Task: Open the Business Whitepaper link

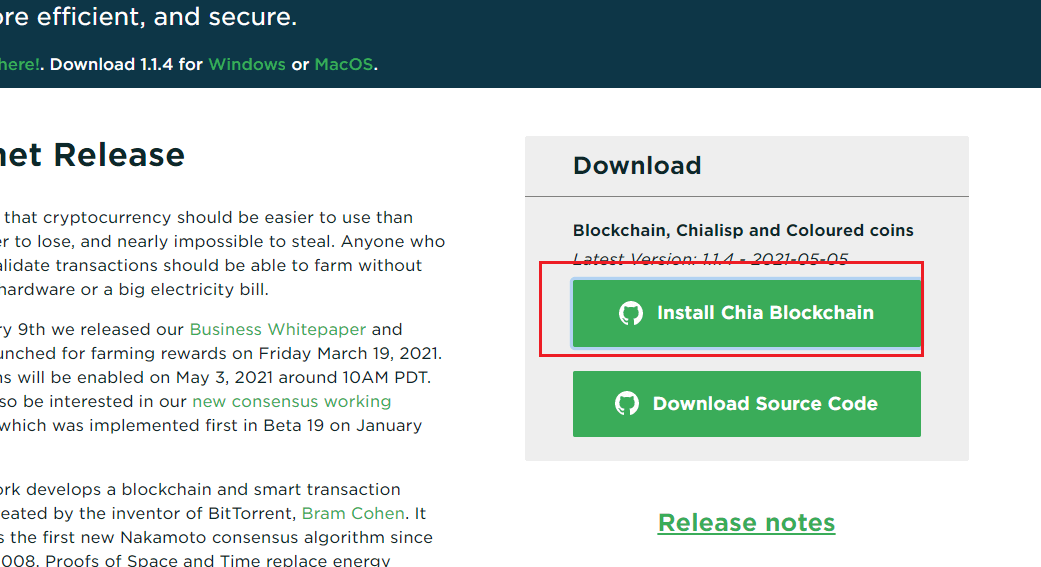Action: click(278, 329)
